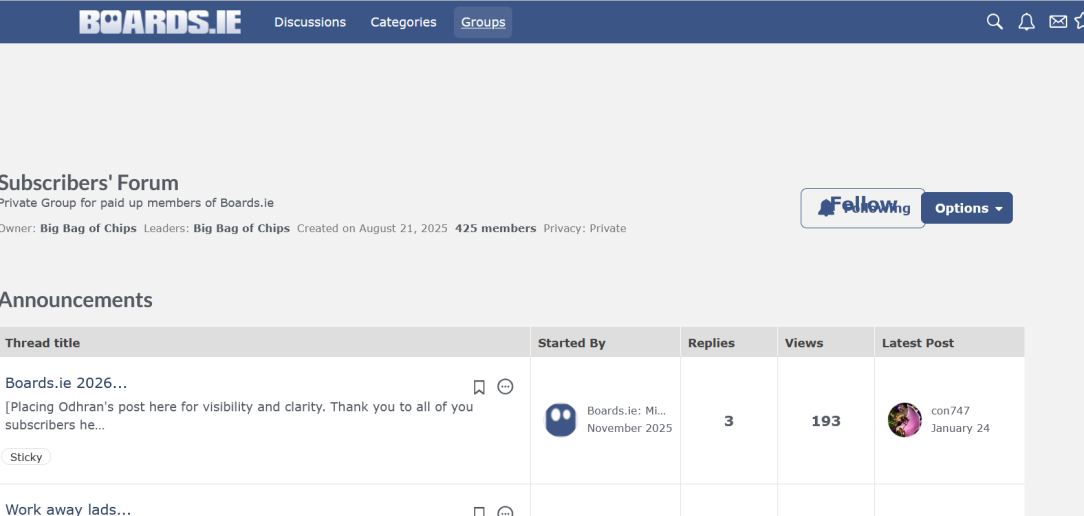
Task: View leader Big Bag of Chips profile
Action: pyautogui.click(x=241, y=228)
